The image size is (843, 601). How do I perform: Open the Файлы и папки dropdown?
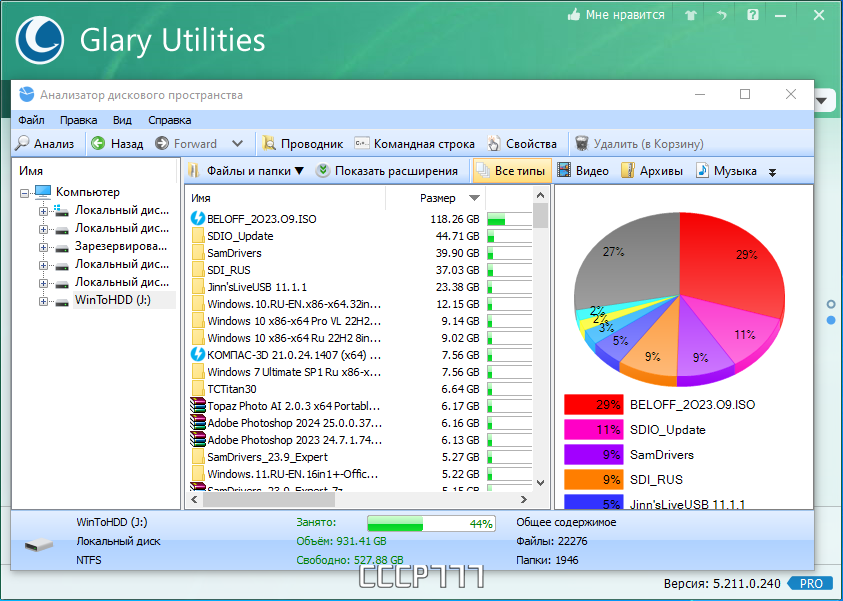coord(246,171)
